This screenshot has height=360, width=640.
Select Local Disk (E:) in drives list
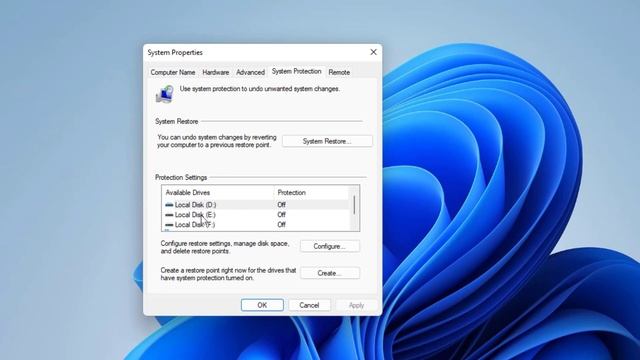point(256,215)
